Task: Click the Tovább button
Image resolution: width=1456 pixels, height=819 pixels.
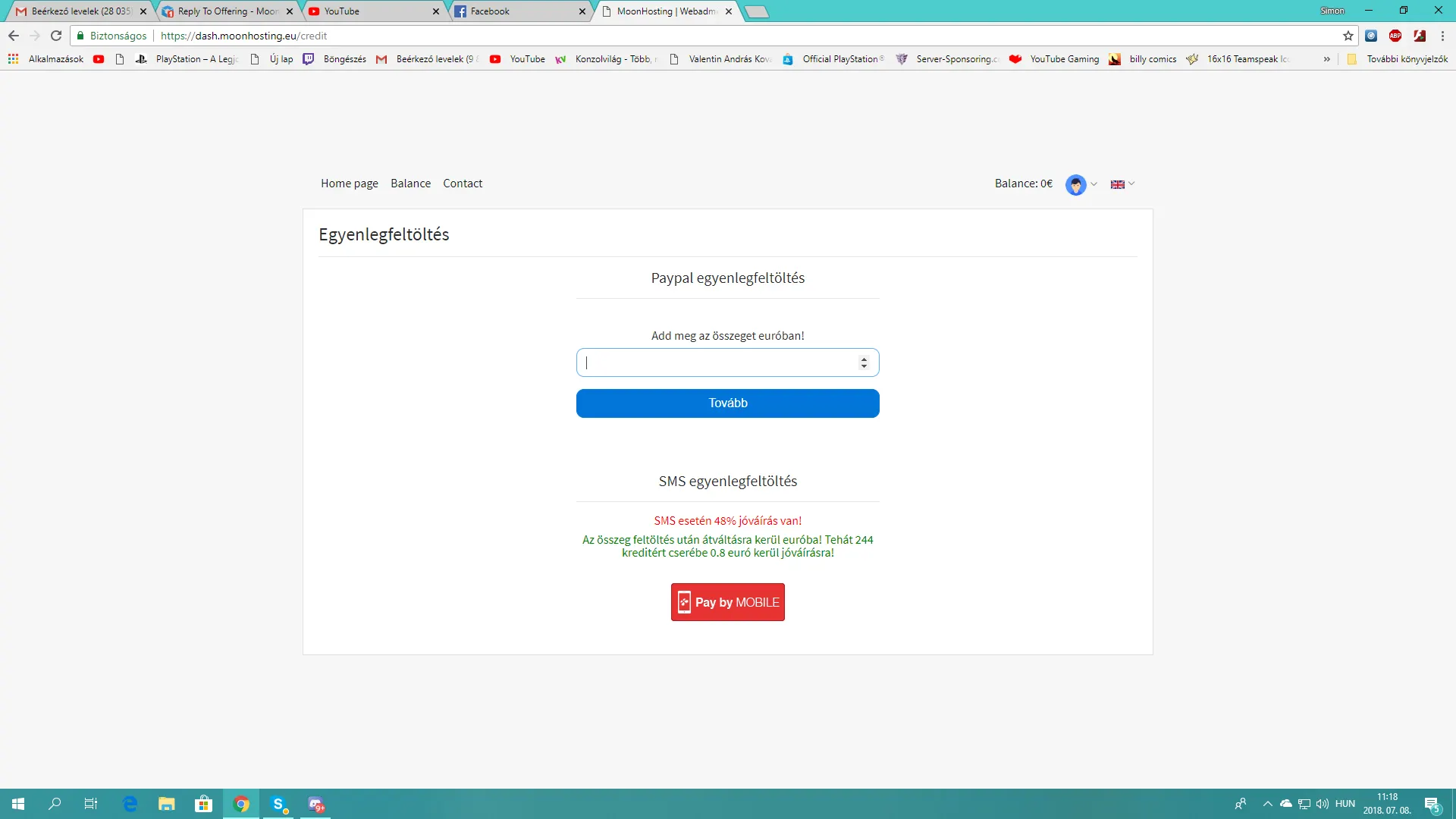Action: click(727, 403)
